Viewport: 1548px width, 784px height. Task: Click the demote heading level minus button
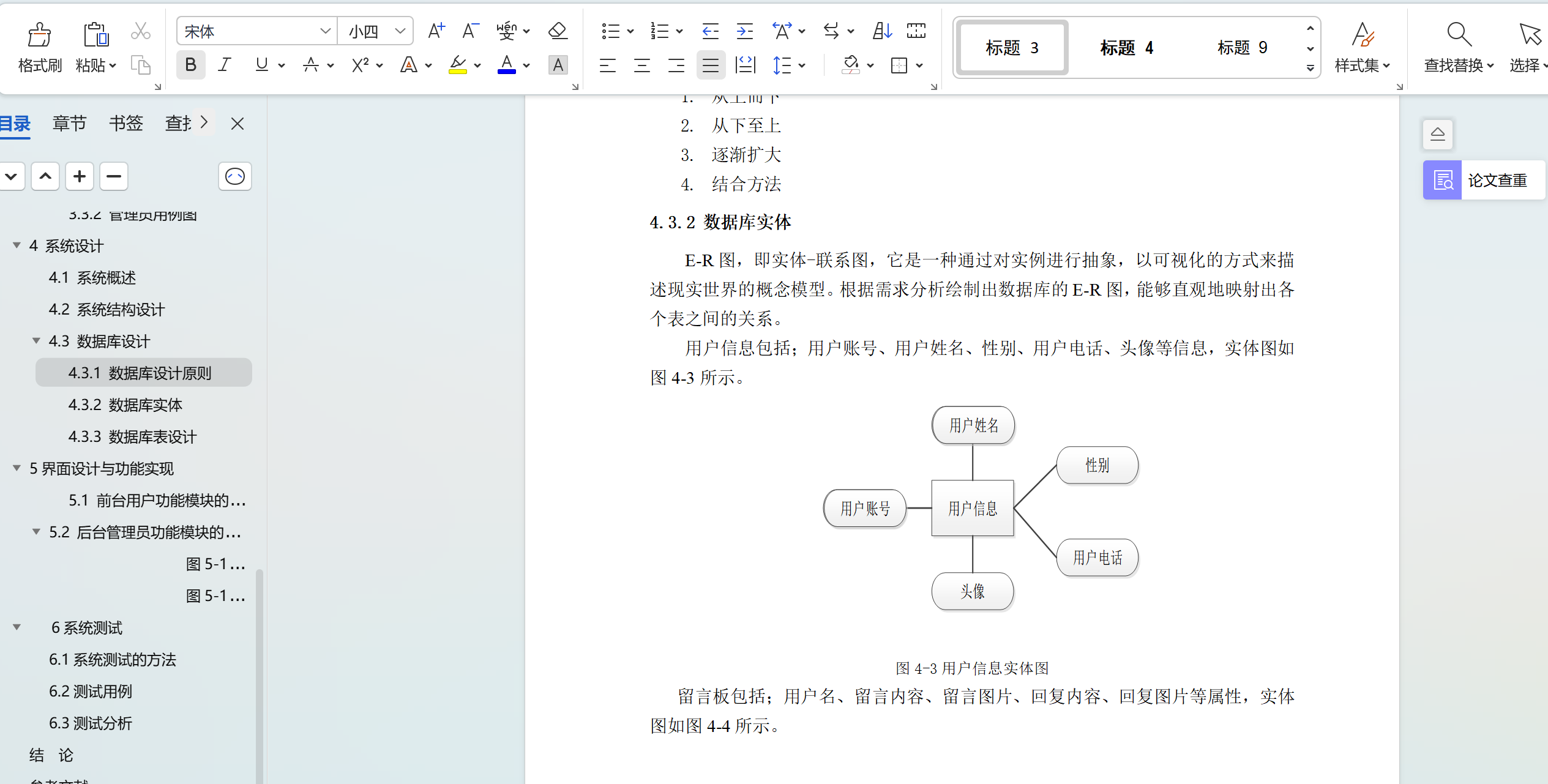coord(114,176)
